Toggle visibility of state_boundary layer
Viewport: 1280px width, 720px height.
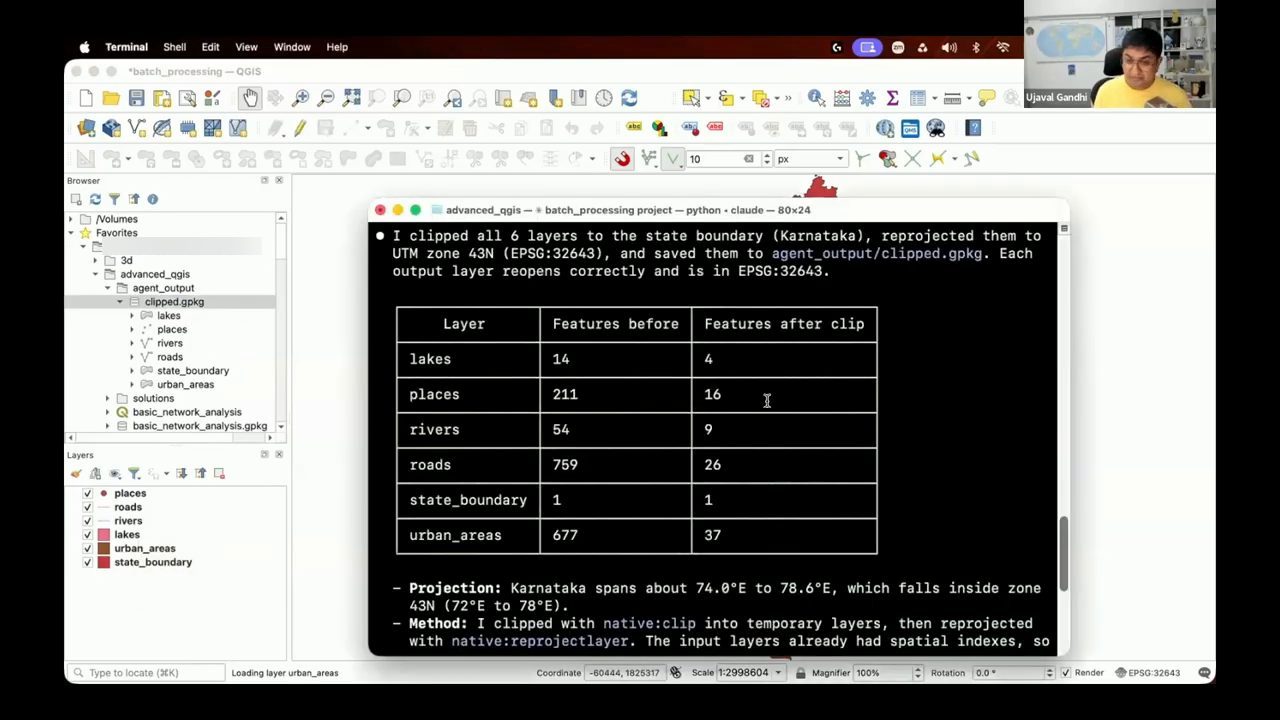88,562
